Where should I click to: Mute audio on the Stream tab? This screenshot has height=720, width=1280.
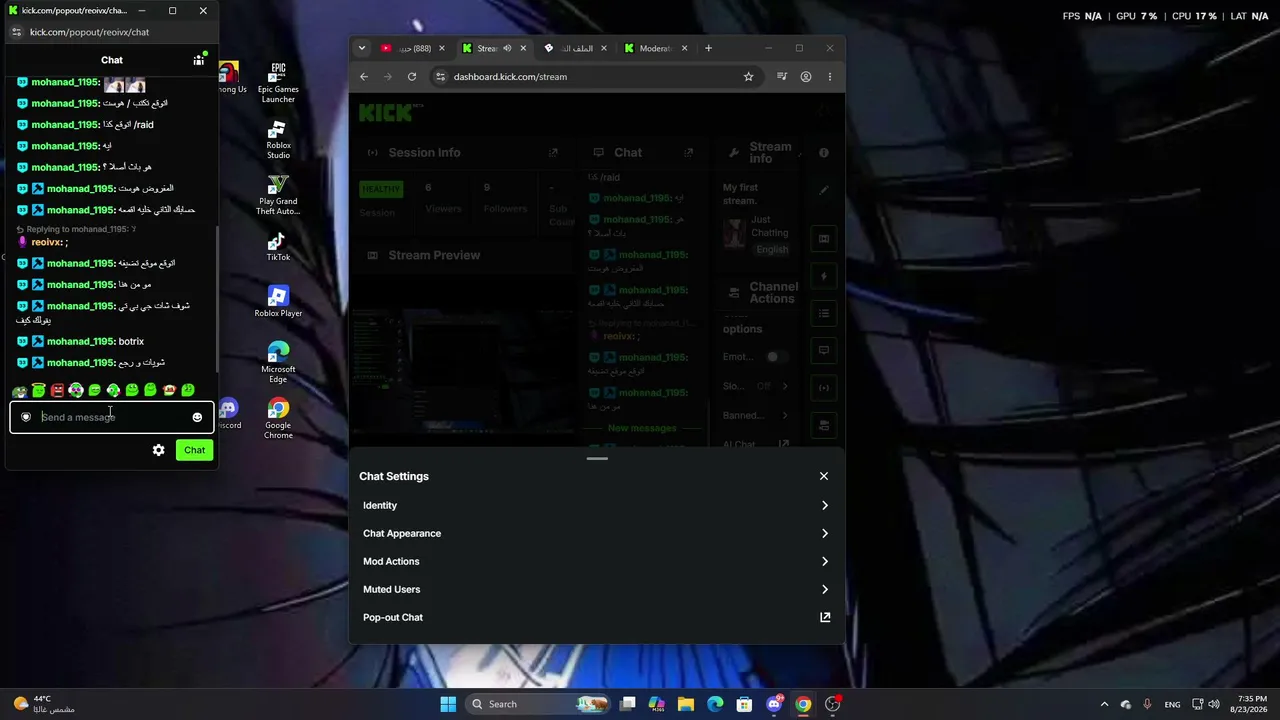[x=507, y=48]
